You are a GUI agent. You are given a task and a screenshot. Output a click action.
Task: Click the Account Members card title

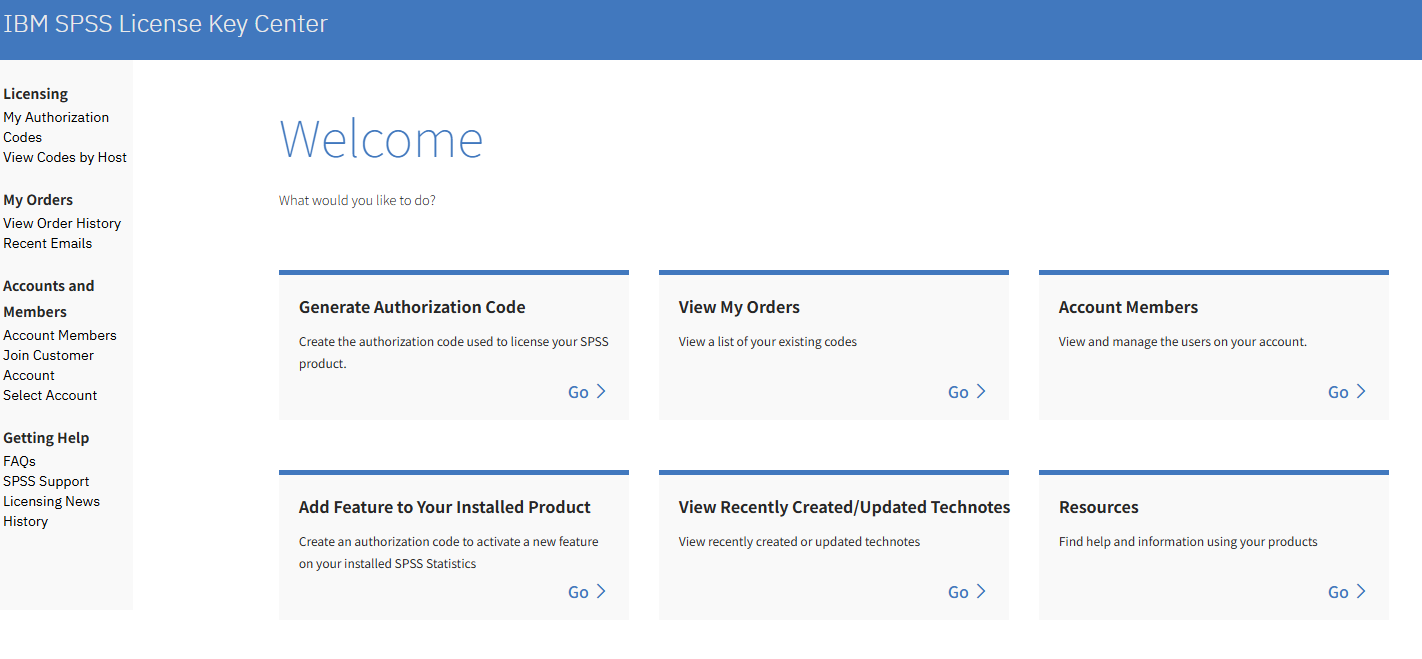1128,307
